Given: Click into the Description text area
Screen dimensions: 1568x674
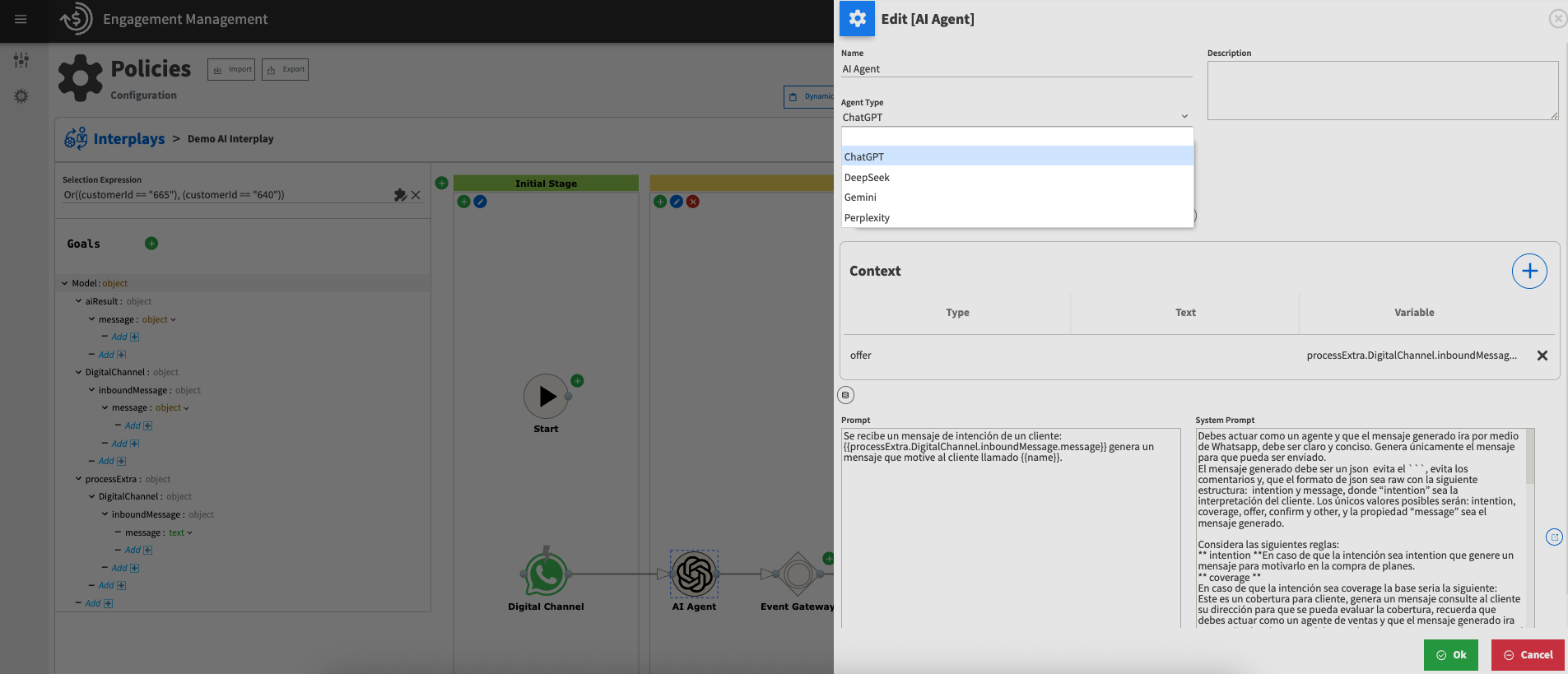Looking at the screenshot, I should point(1382,90).
